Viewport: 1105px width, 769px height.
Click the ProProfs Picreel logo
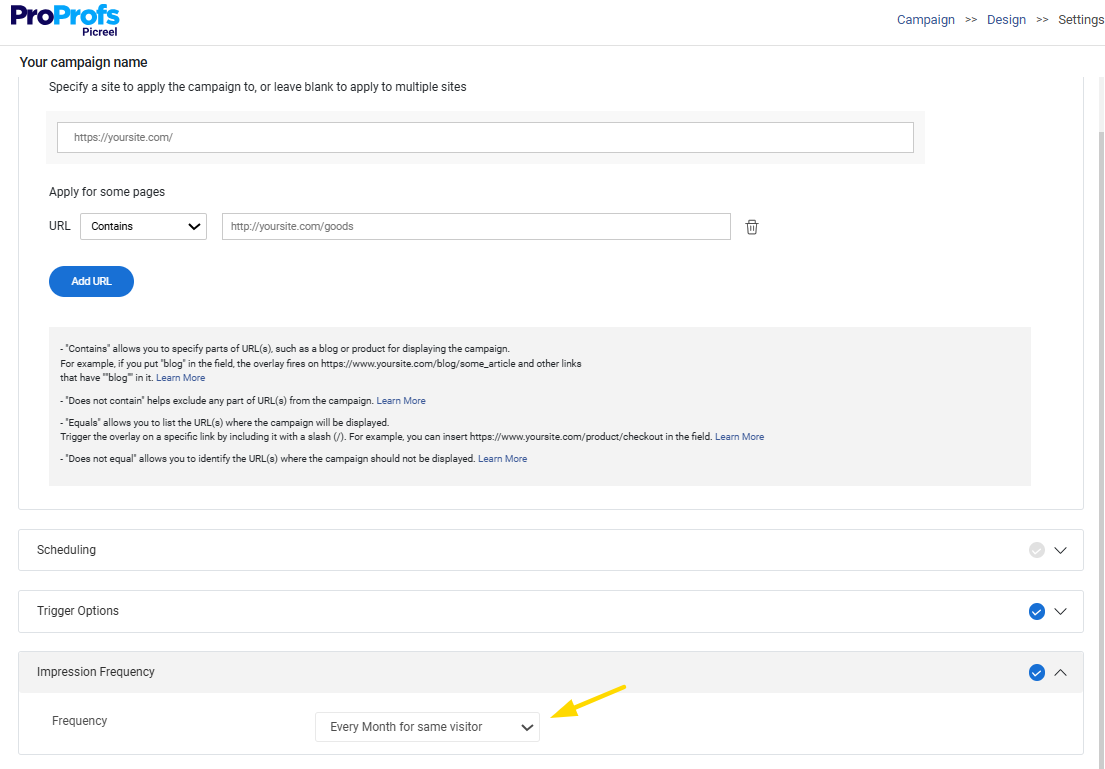pyautogui.click(x=65, y=20)
